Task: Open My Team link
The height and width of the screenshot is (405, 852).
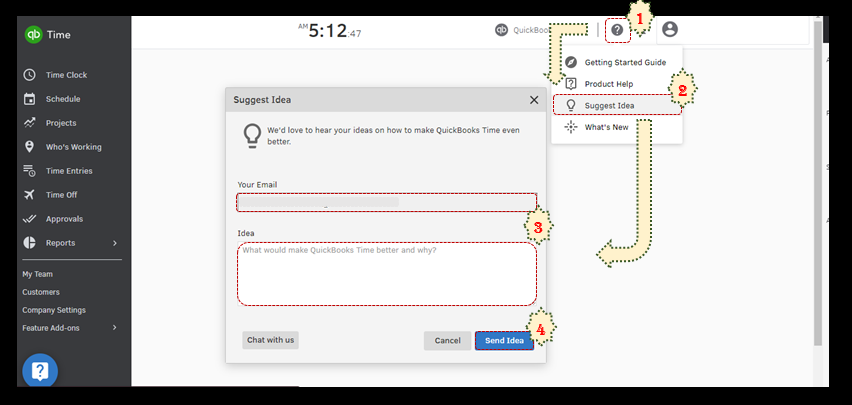Action: [x=37, y=274]
